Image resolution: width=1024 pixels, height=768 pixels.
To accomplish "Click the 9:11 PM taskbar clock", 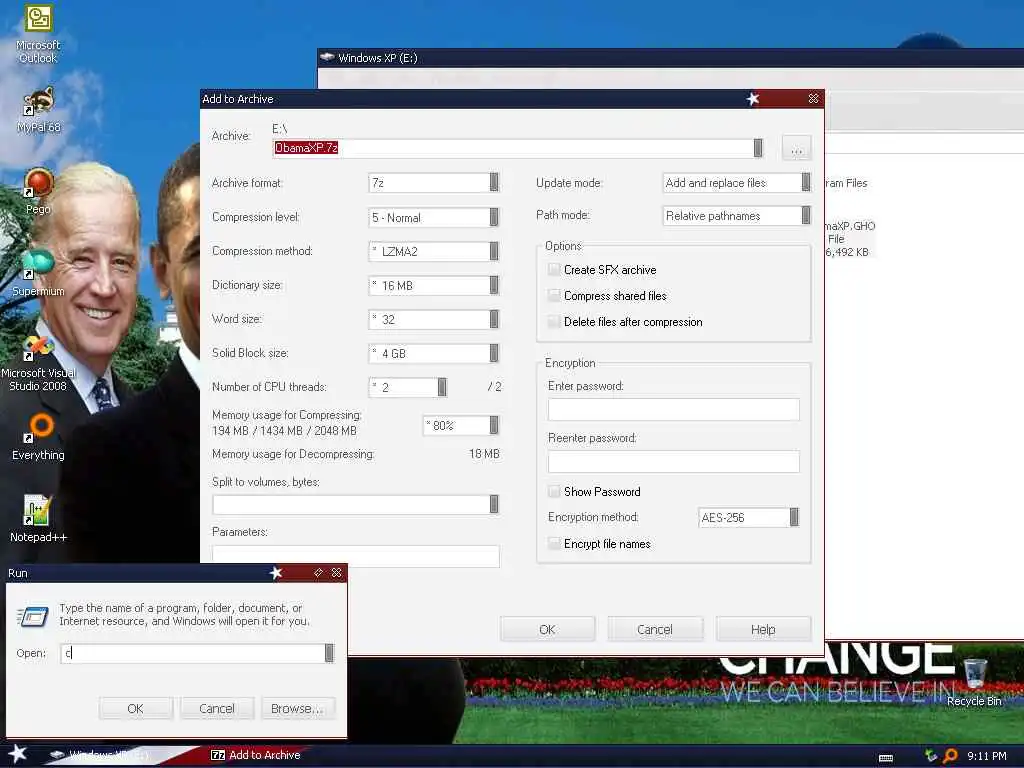I will [x=987, y=756].
